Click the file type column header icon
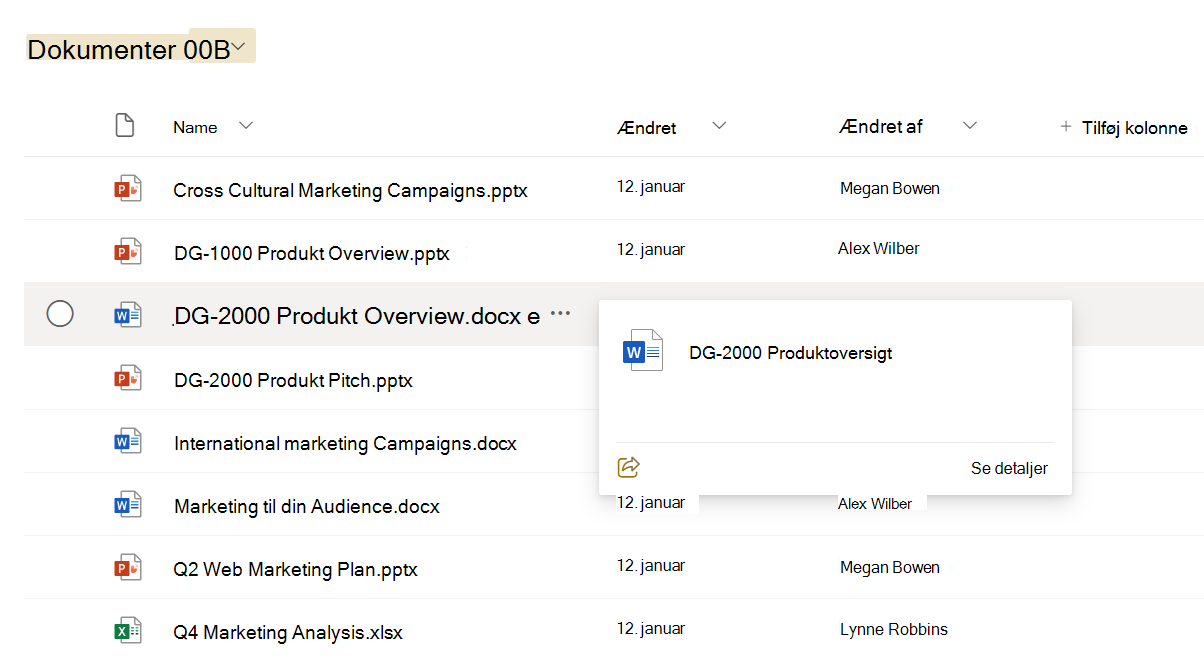This screenshot has width=1204, height=658. [x=124, y=126]
